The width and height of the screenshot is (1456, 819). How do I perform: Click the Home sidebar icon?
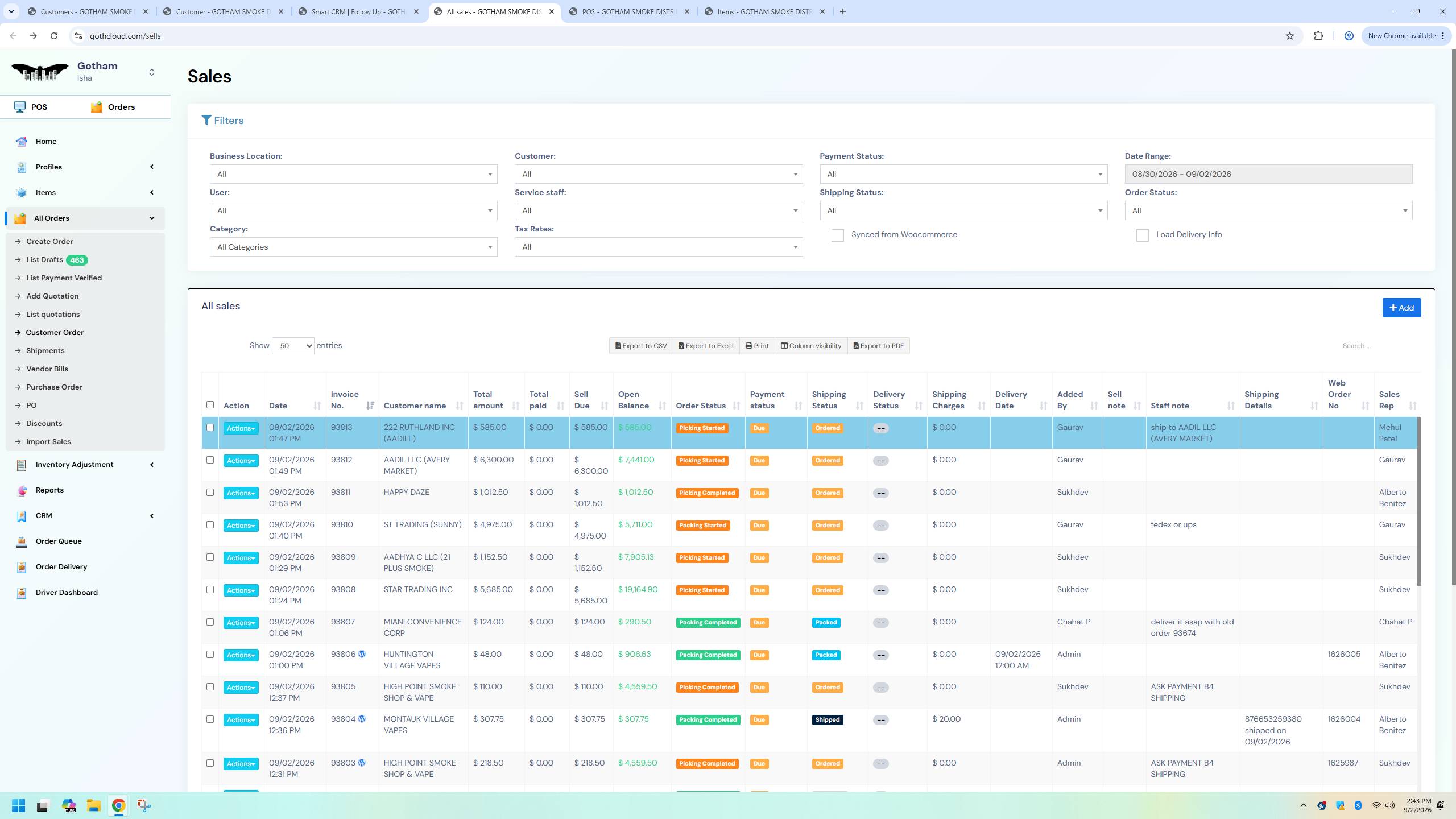22,142
